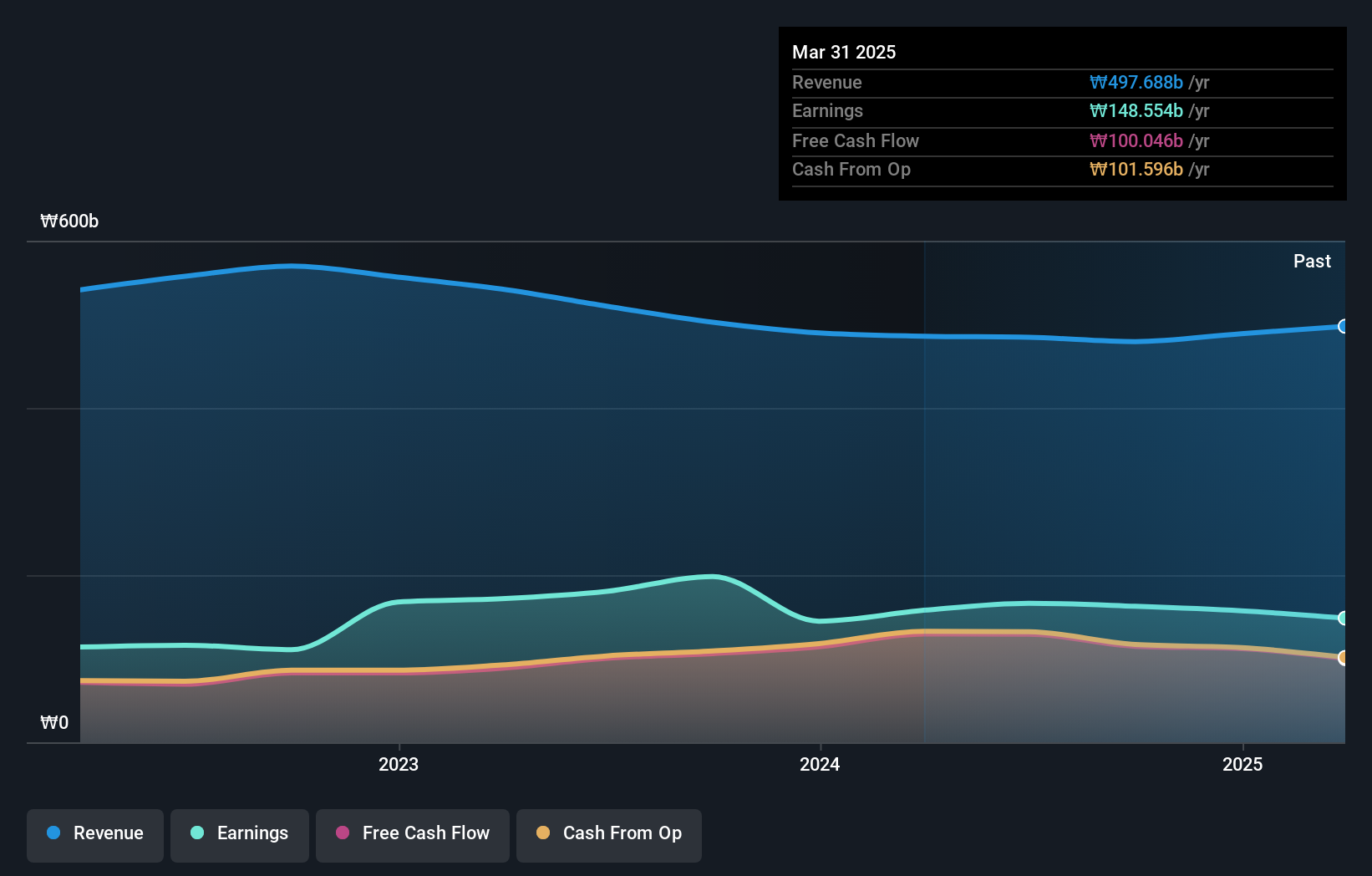Click the Revenue row label in tooltip
This screenshot has height=876, width=1372.
(x=827, y=82)
